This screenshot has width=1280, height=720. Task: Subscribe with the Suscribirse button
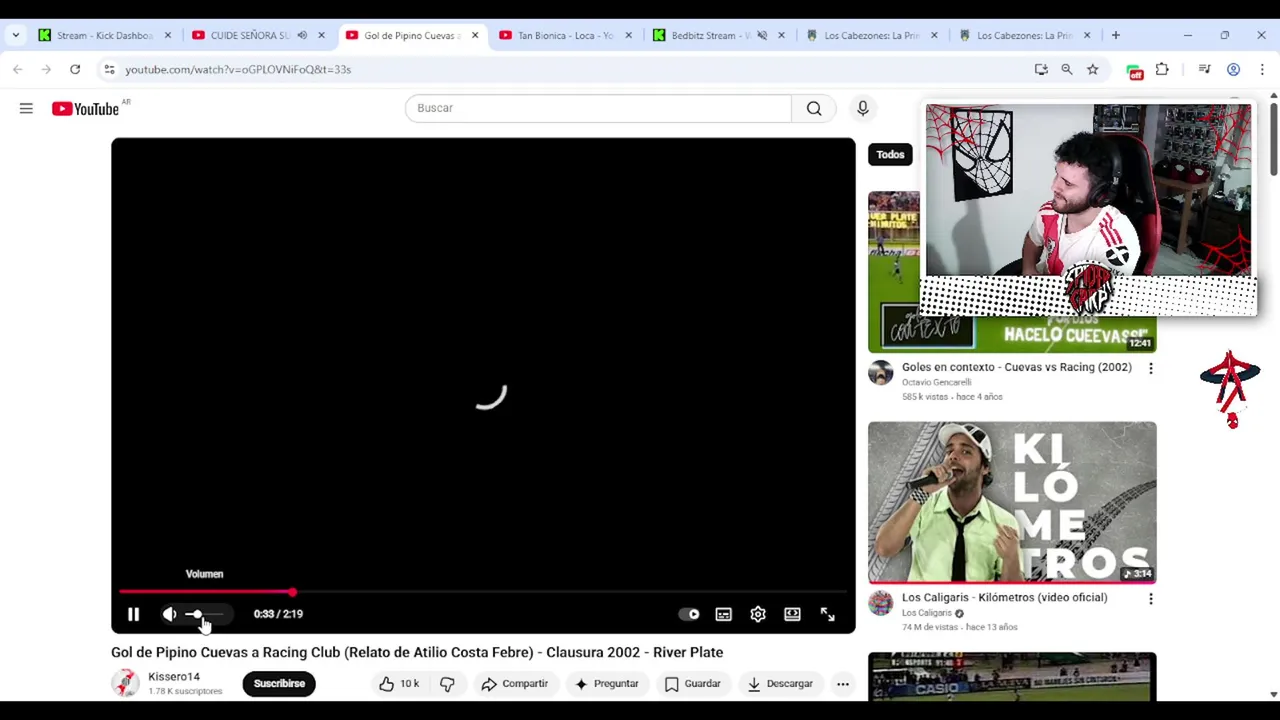pos(279,684)
